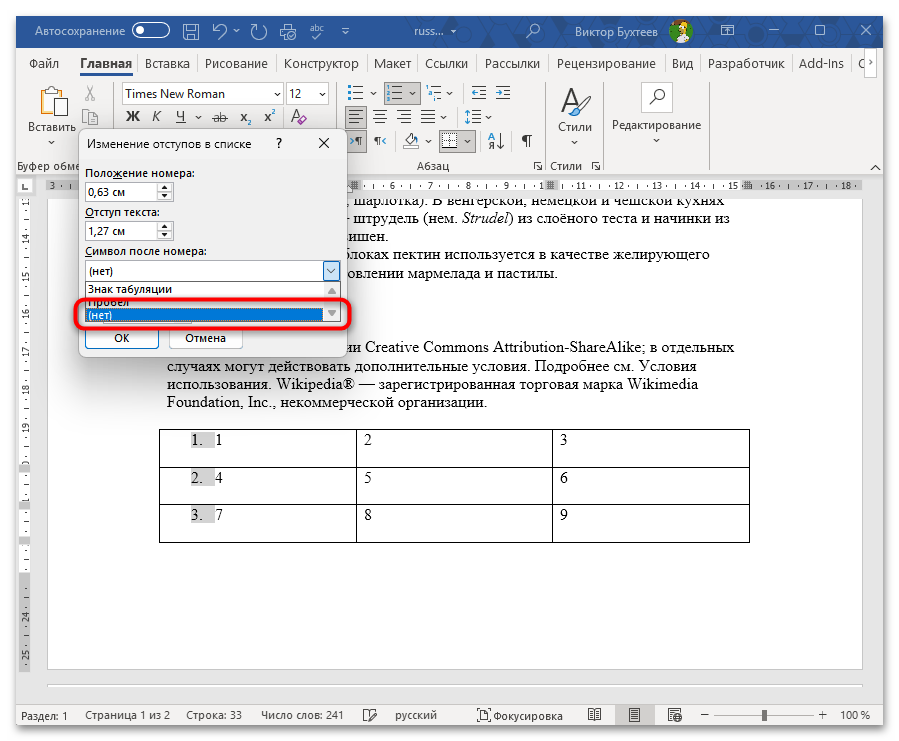The image size is (899, 741).
Task: Click the Cut scissors icon
Action: click(x=90, y=94)
